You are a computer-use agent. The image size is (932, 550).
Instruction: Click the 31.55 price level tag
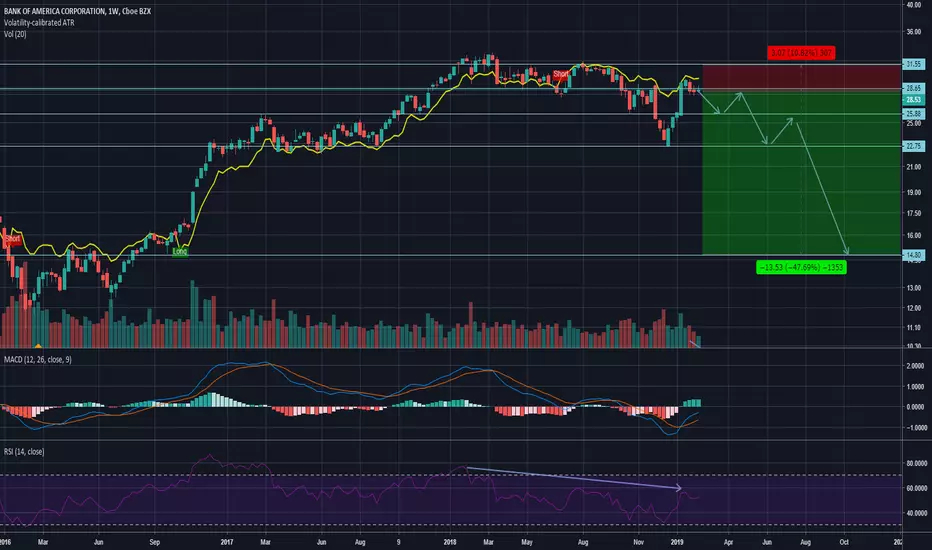point(913,64)
